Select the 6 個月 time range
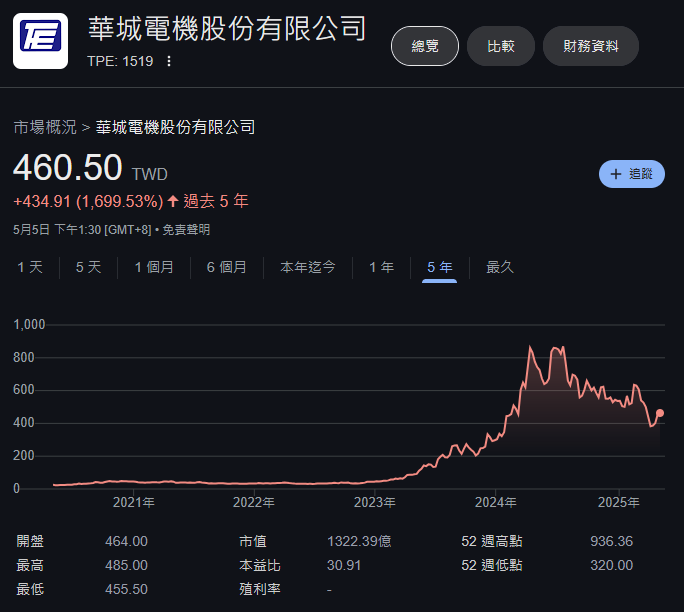Image resolution: width=684 pixels, height=612 pixels. [227, 267]
